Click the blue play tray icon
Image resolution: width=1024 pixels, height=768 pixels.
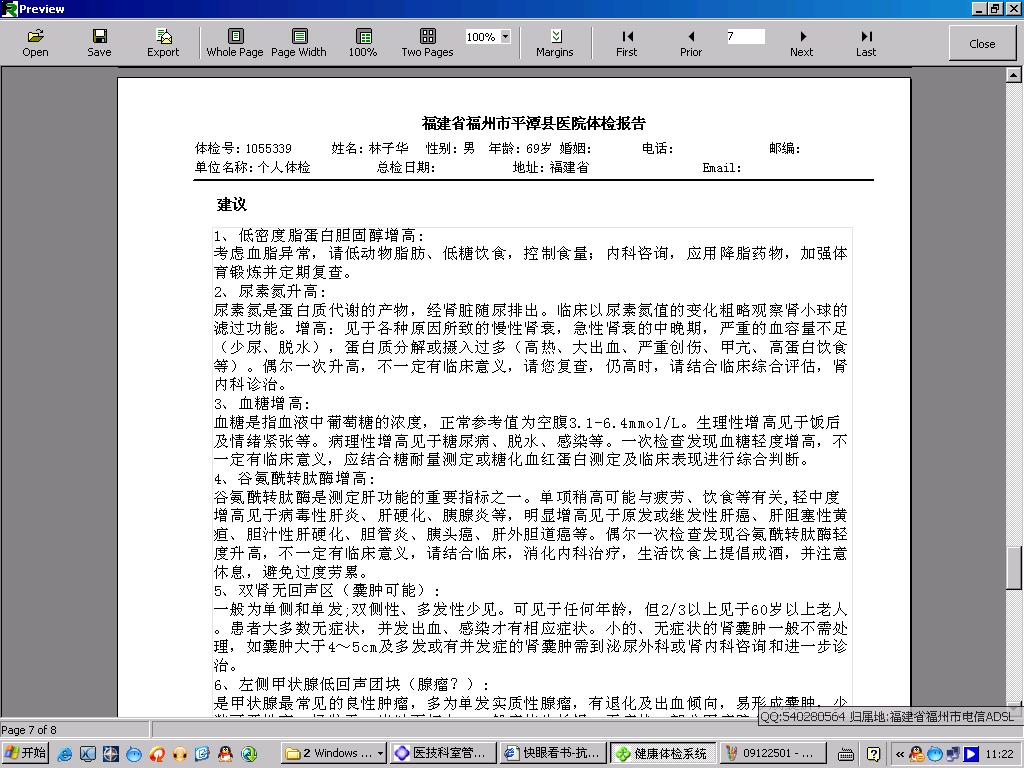971,754
